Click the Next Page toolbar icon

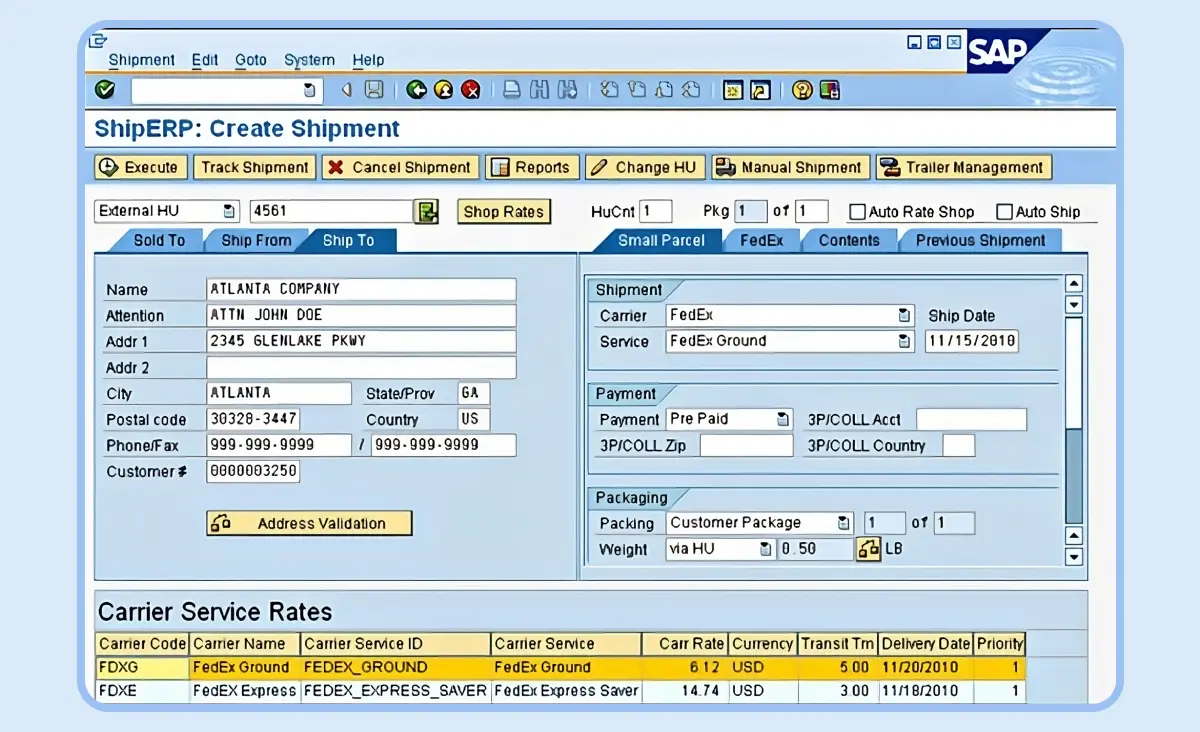[x=663, y=90]
